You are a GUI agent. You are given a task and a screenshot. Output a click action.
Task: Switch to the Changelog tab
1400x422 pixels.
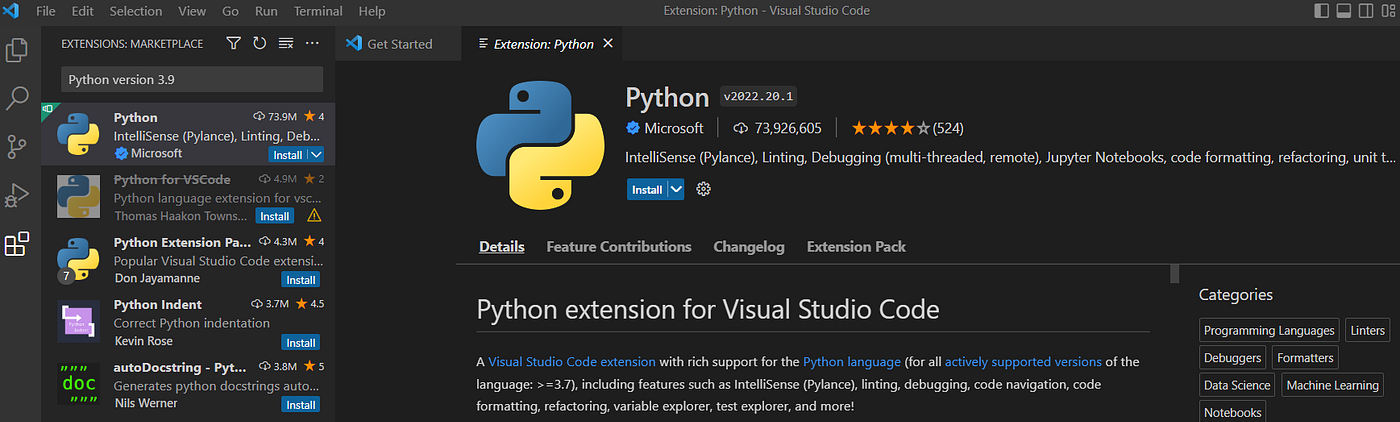coord(748,246)
